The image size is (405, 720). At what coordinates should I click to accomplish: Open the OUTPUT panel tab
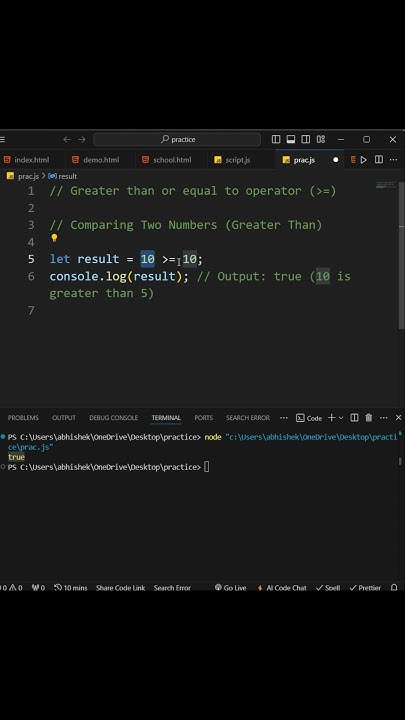63,418
